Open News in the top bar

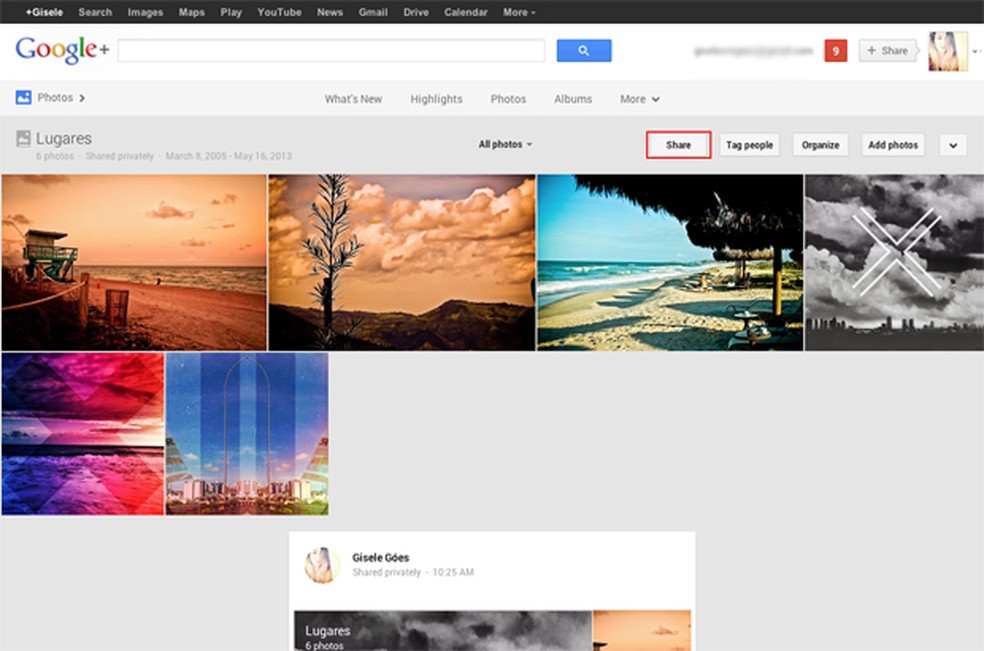[x=329, y=12]
